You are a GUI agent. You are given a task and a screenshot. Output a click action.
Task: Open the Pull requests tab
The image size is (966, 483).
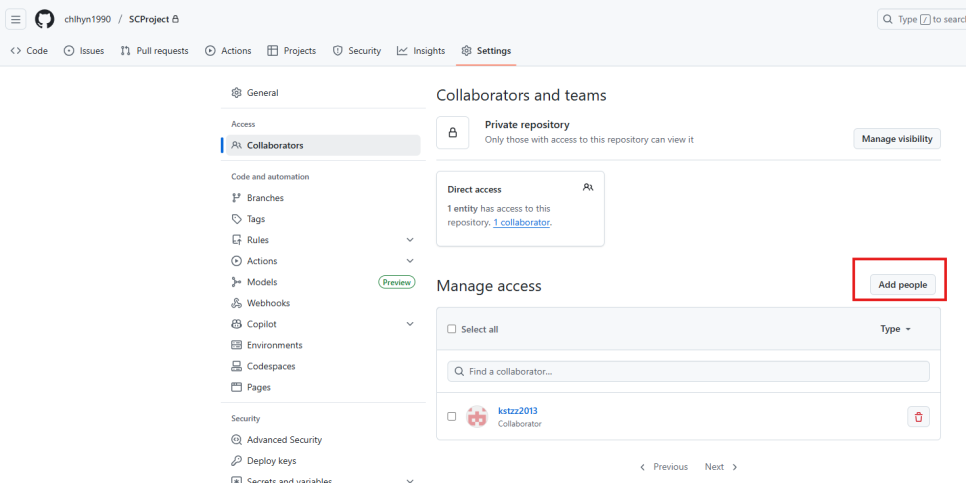[155, 51]
